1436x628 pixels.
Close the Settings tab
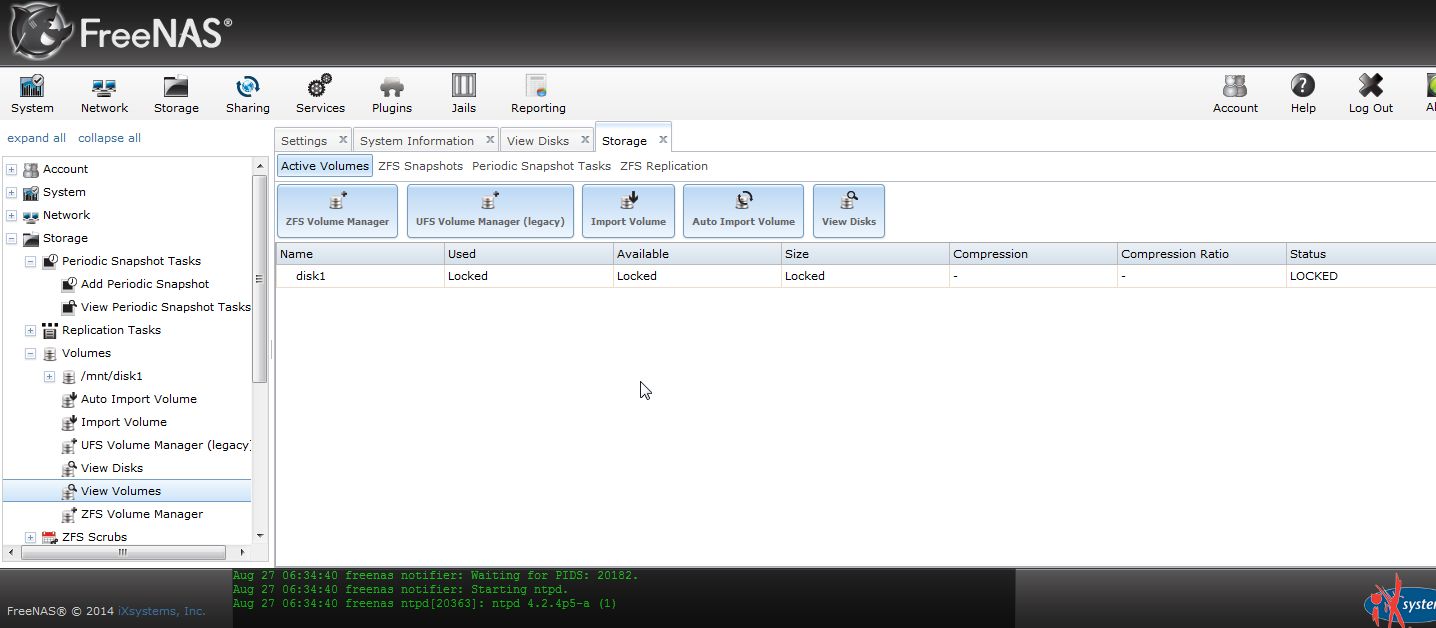point(343,140)
